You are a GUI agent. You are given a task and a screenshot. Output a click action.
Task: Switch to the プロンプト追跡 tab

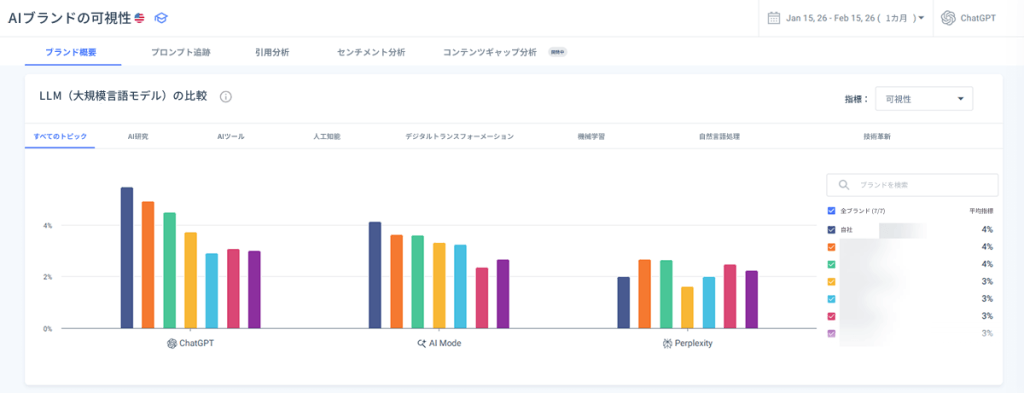[180, 52]
